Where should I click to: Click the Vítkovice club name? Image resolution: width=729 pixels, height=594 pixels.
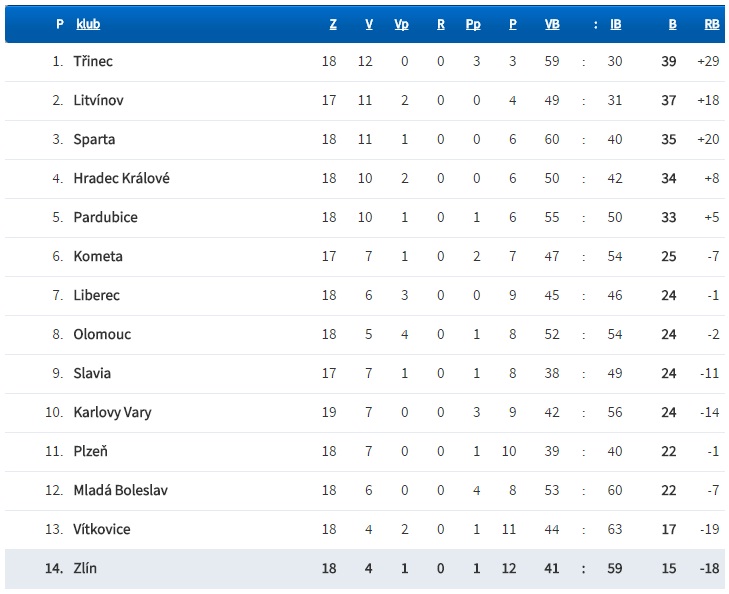101,529
